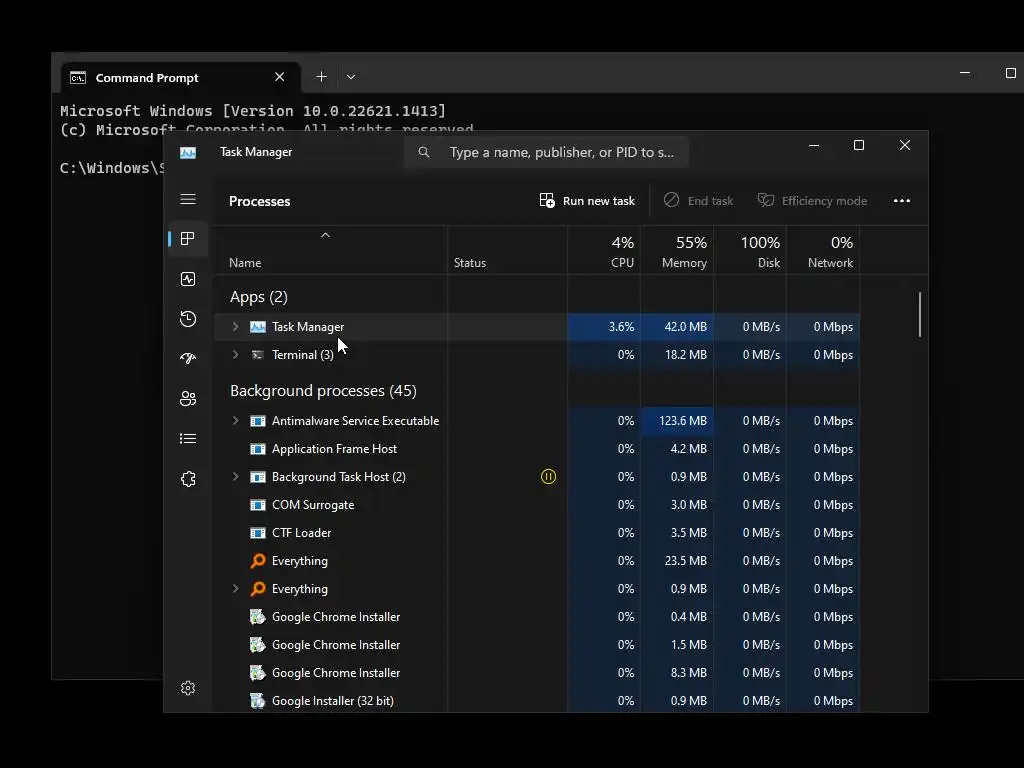Sort processes by Memory column
Image resolution: width=1024 pixels, height=768 pixels.
pos(677,251)
